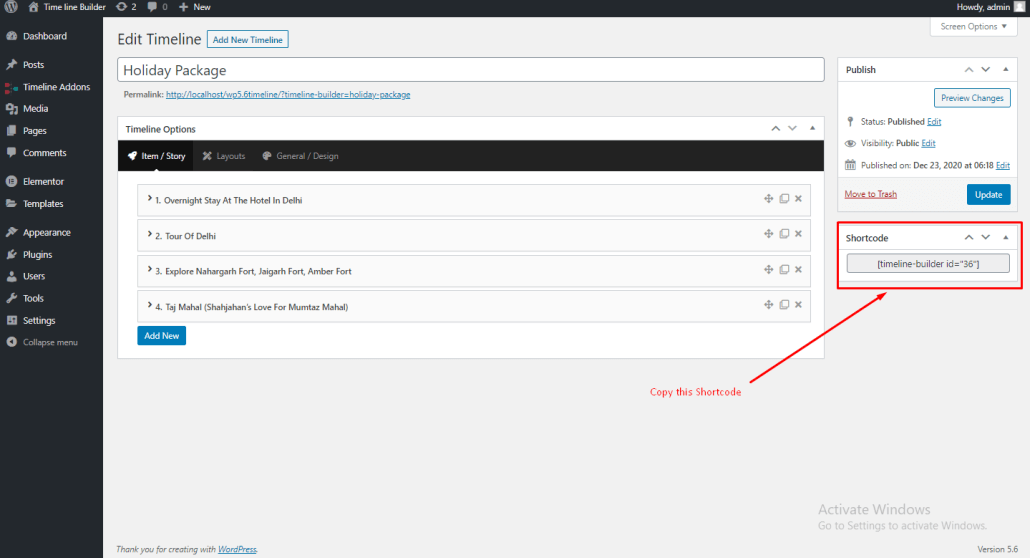Viewport: 1030px width, 558px height.
Task: Expand the Tour Of Delhi story
Action: (x=149, y=236)
